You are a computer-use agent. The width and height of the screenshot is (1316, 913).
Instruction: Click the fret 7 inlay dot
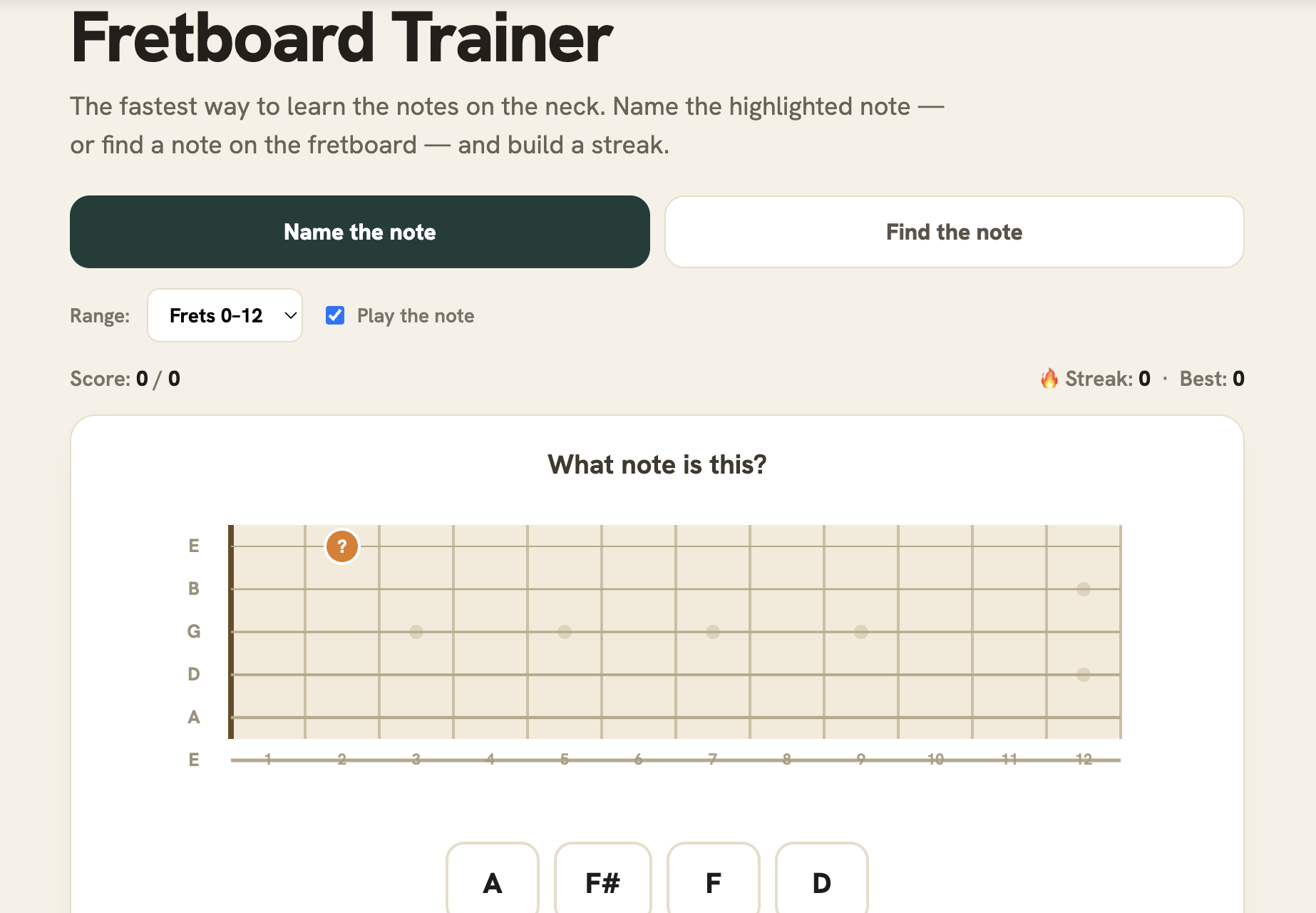pos(713,632)
